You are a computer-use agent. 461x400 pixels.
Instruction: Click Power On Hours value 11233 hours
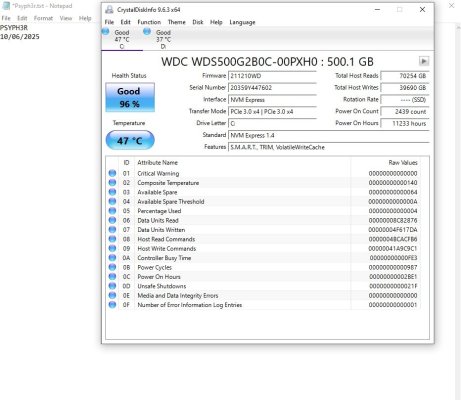pos(405,123)
